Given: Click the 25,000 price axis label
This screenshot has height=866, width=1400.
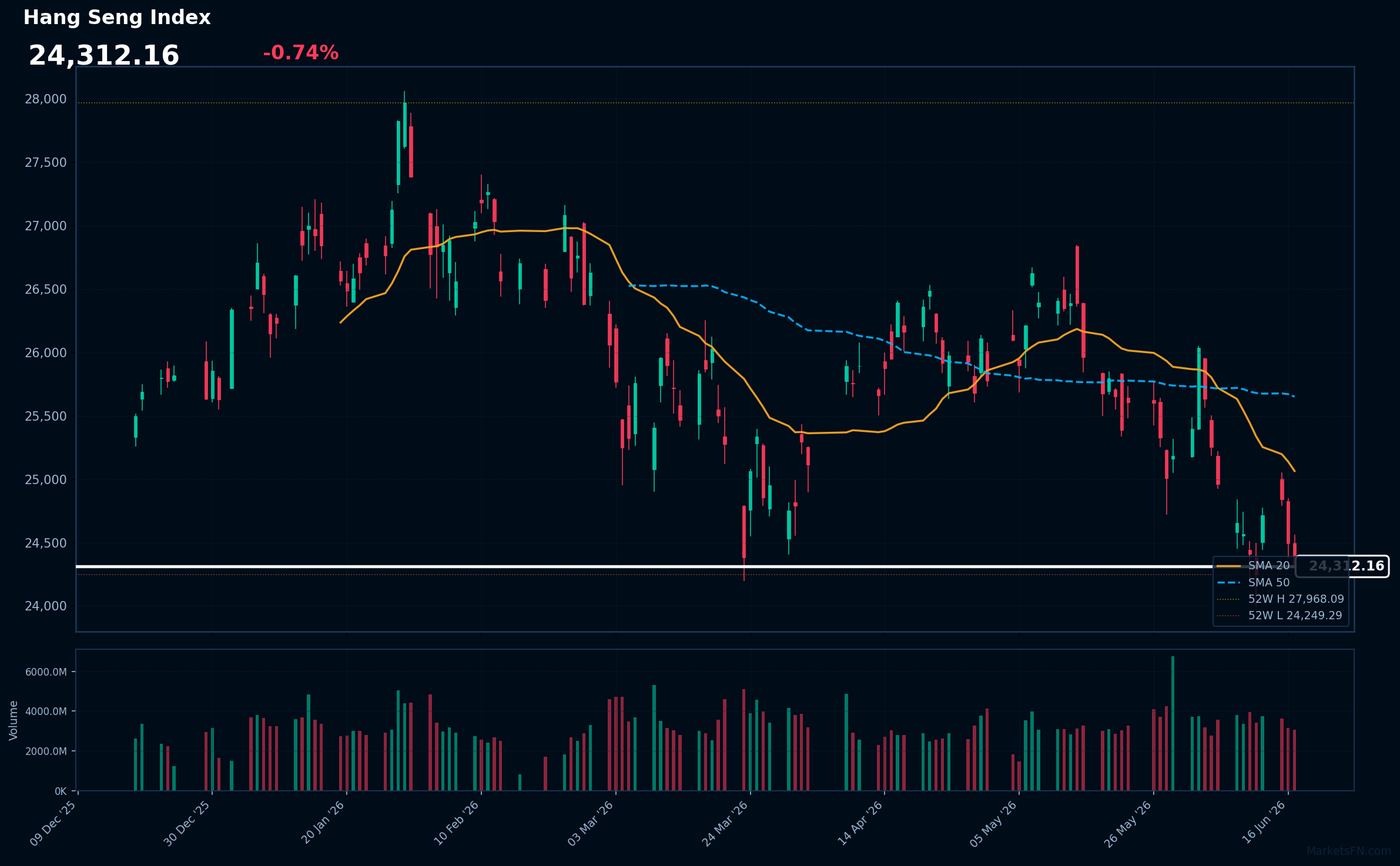Looking at the screenshot, I should [46, 480].
